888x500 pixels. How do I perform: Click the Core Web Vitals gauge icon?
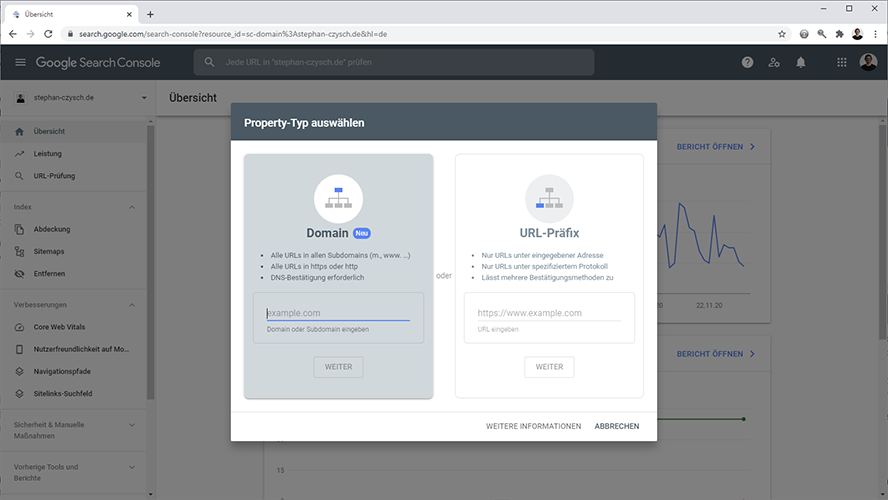coord(19,327)
